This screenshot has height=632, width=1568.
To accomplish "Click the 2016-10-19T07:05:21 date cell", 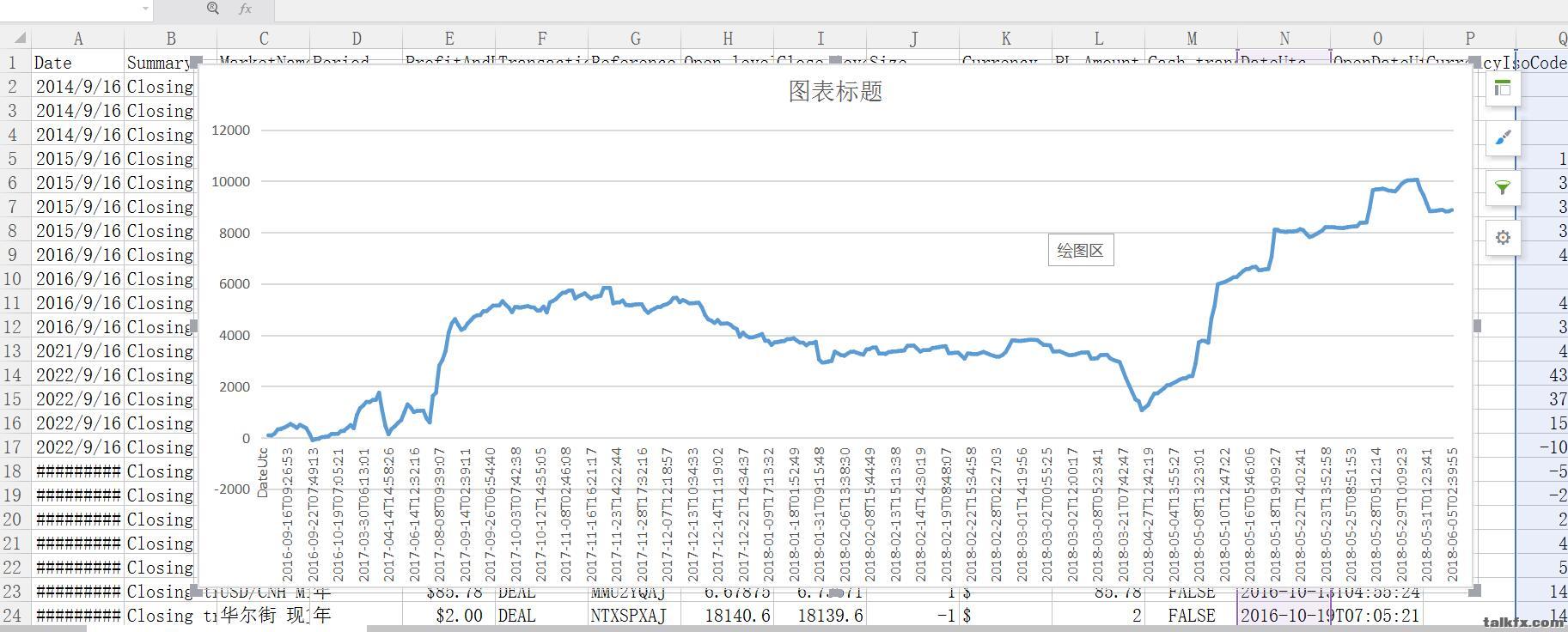I will (1330, 615).
